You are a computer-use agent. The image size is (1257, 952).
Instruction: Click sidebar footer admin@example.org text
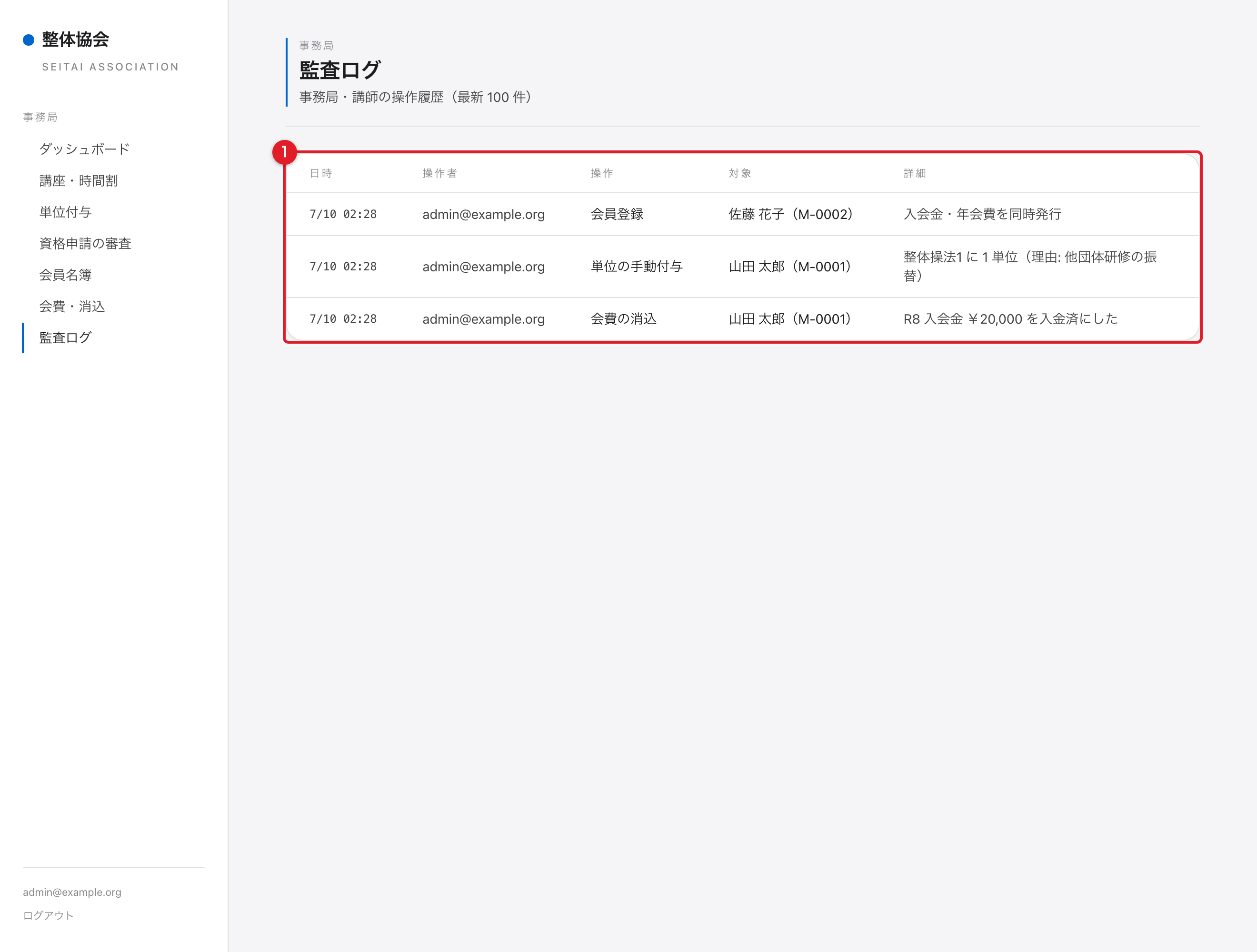(72, 892)
